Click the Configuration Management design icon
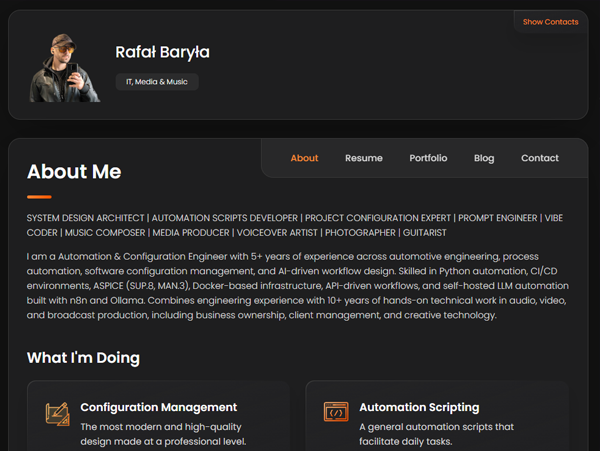The image size is (600, 451). [x=57, y=414]
